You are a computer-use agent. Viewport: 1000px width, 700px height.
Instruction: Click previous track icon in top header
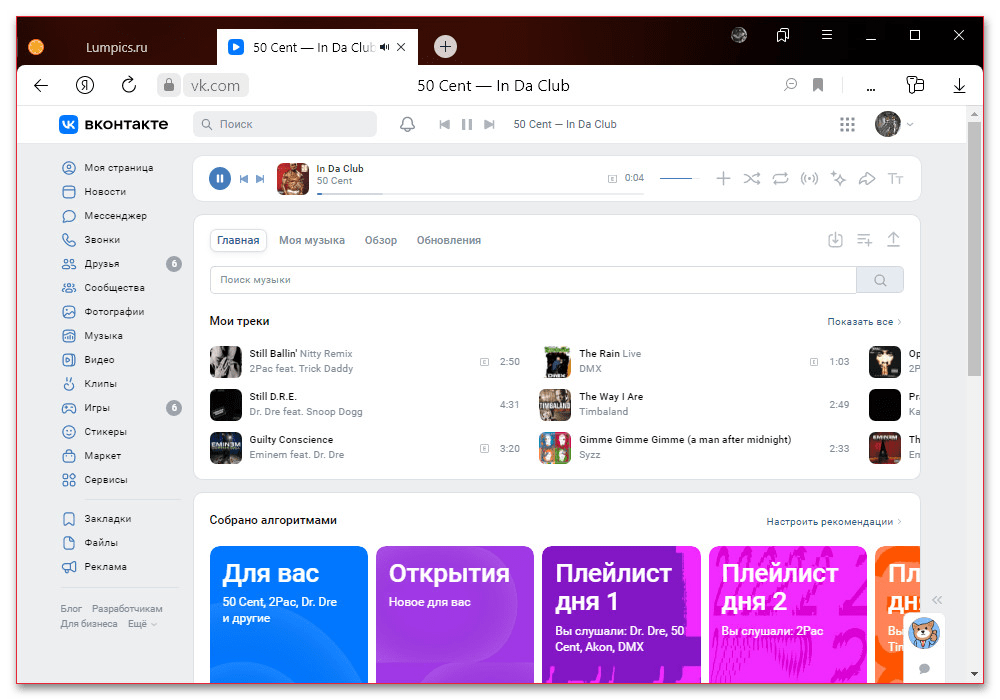[x=445, y=124]
